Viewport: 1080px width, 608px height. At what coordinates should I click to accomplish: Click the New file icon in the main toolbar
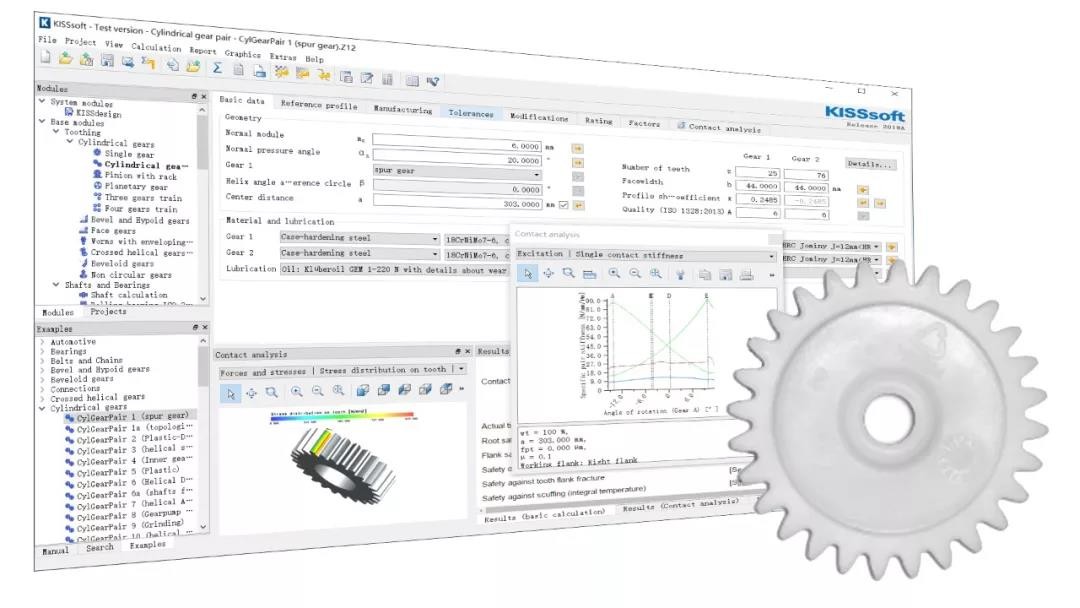click(45, 57)
